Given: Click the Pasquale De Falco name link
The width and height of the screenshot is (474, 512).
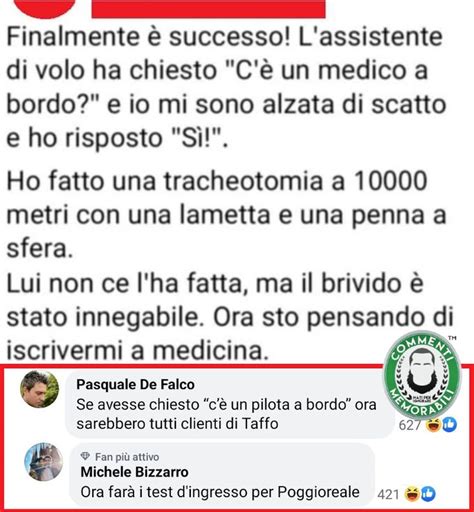Looking at the screenshot, I should 135,384.
